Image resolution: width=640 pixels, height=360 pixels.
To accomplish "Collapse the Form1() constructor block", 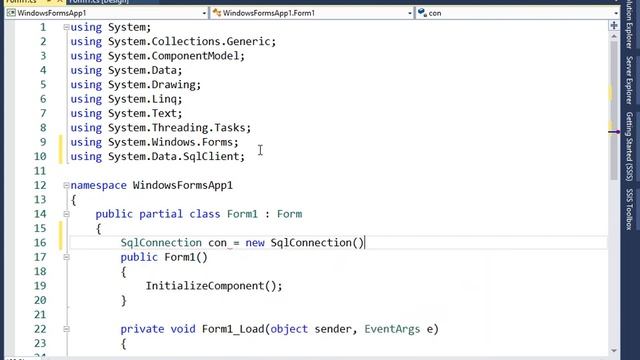I will [66, 257].
